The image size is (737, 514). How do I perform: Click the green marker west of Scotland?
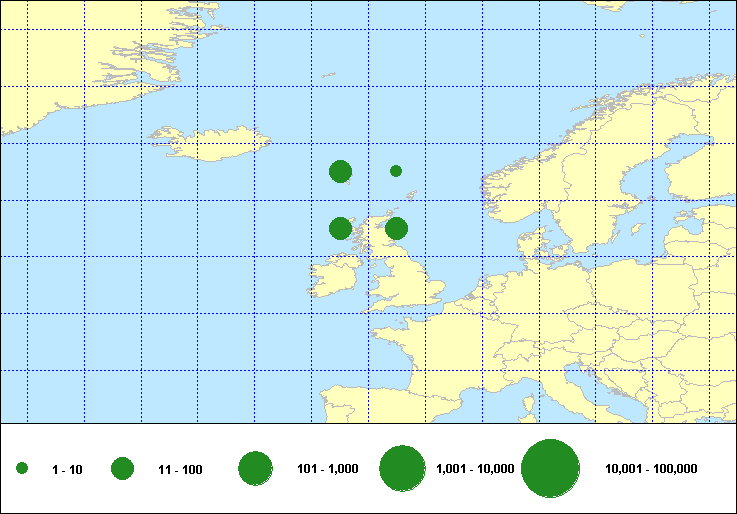pos(340,228)
